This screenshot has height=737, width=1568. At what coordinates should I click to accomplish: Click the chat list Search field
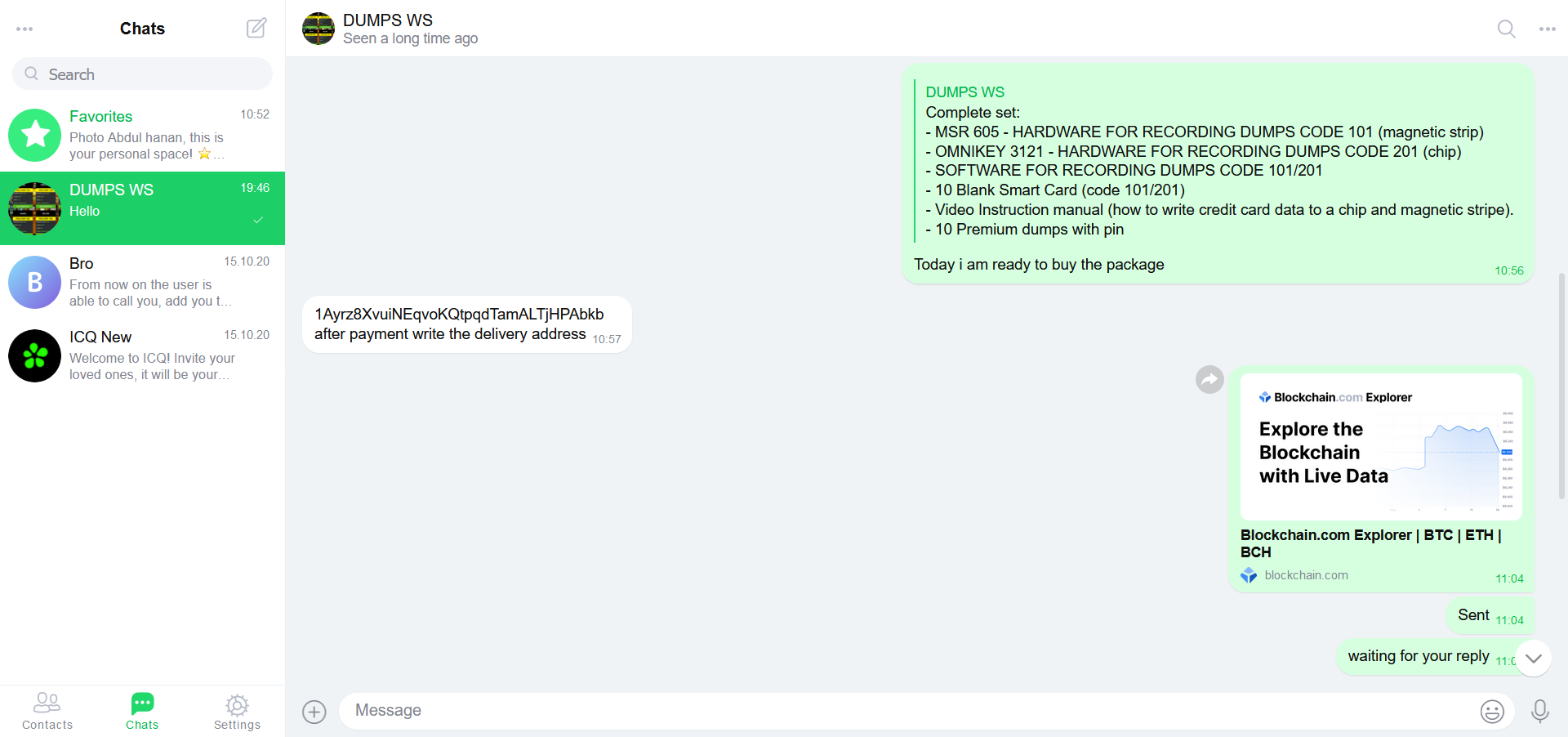tap(142, 74)
